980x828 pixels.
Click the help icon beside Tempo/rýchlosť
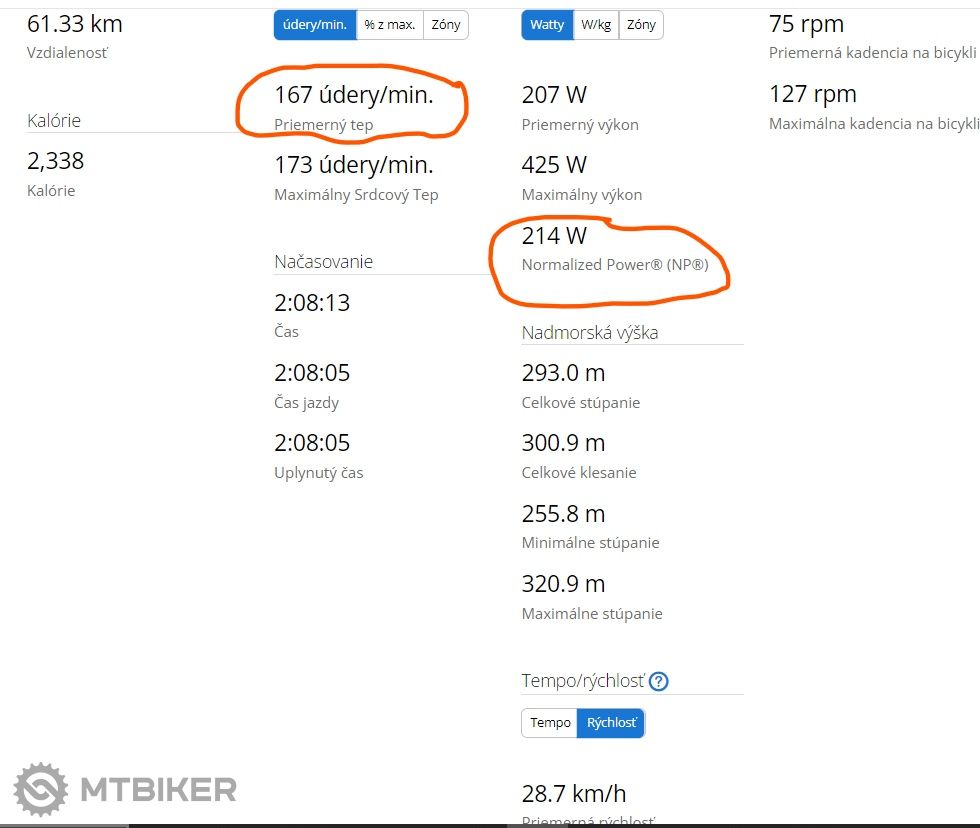click(658, 681)
